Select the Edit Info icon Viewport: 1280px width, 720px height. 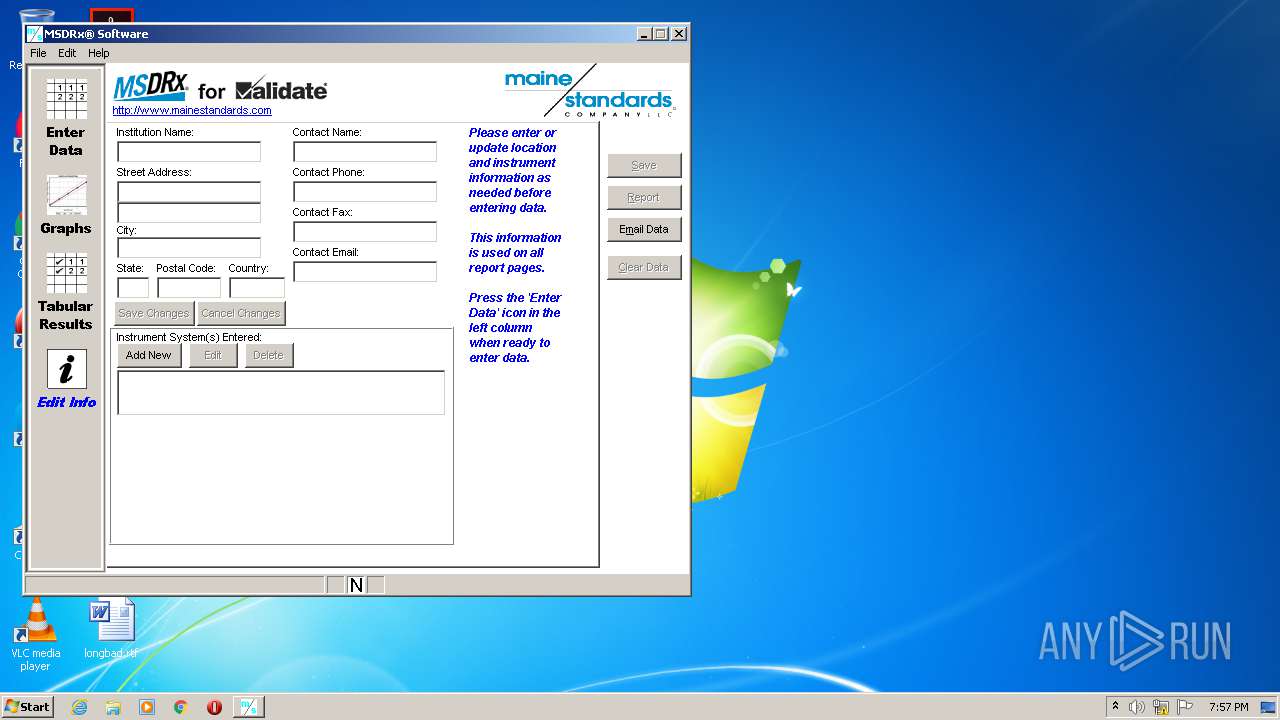pyautogui.click(x=66, y=370)
